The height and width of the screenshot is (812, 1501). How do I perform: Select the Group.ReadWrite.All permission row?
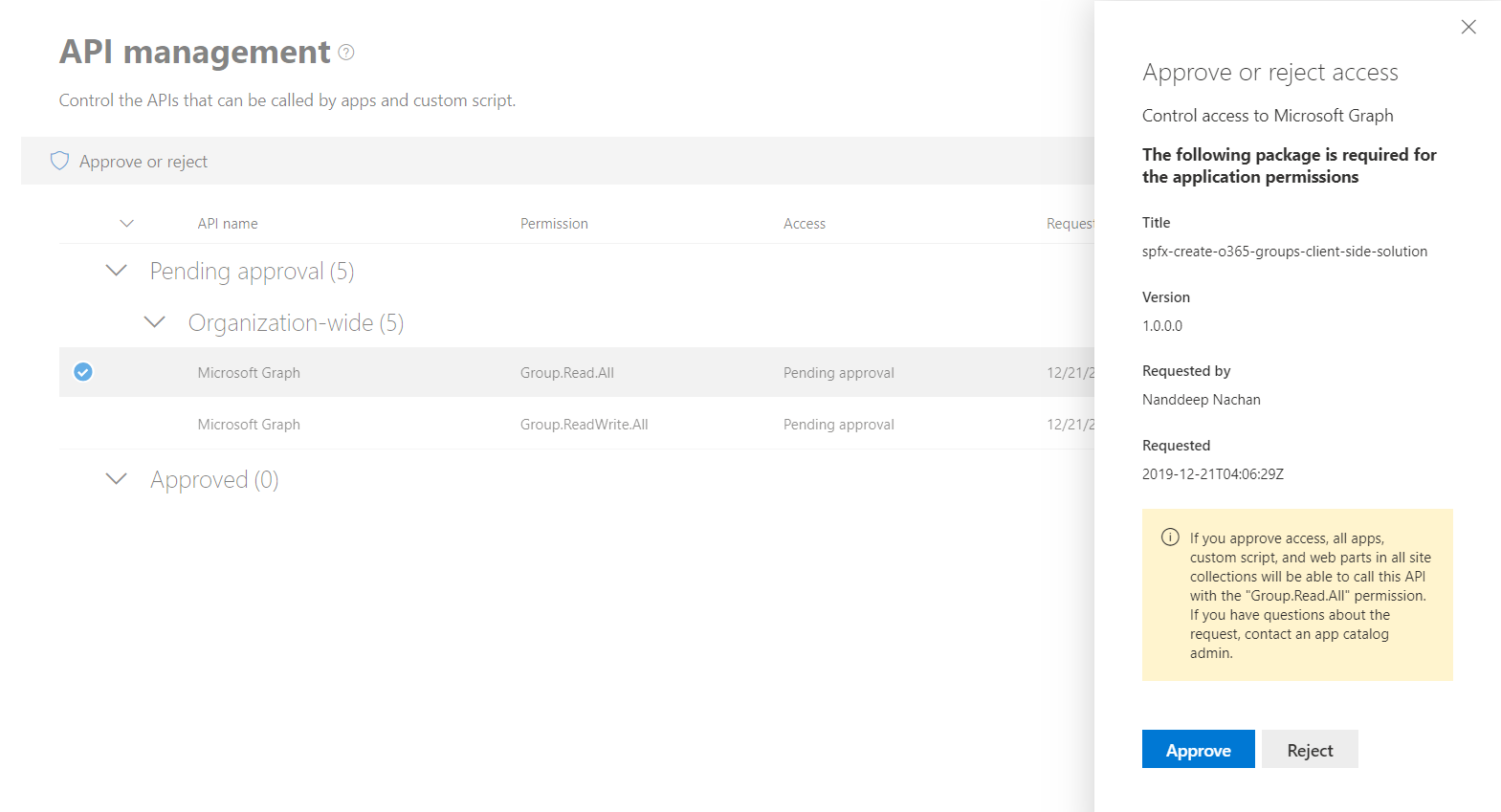click(x=584, y=425)
